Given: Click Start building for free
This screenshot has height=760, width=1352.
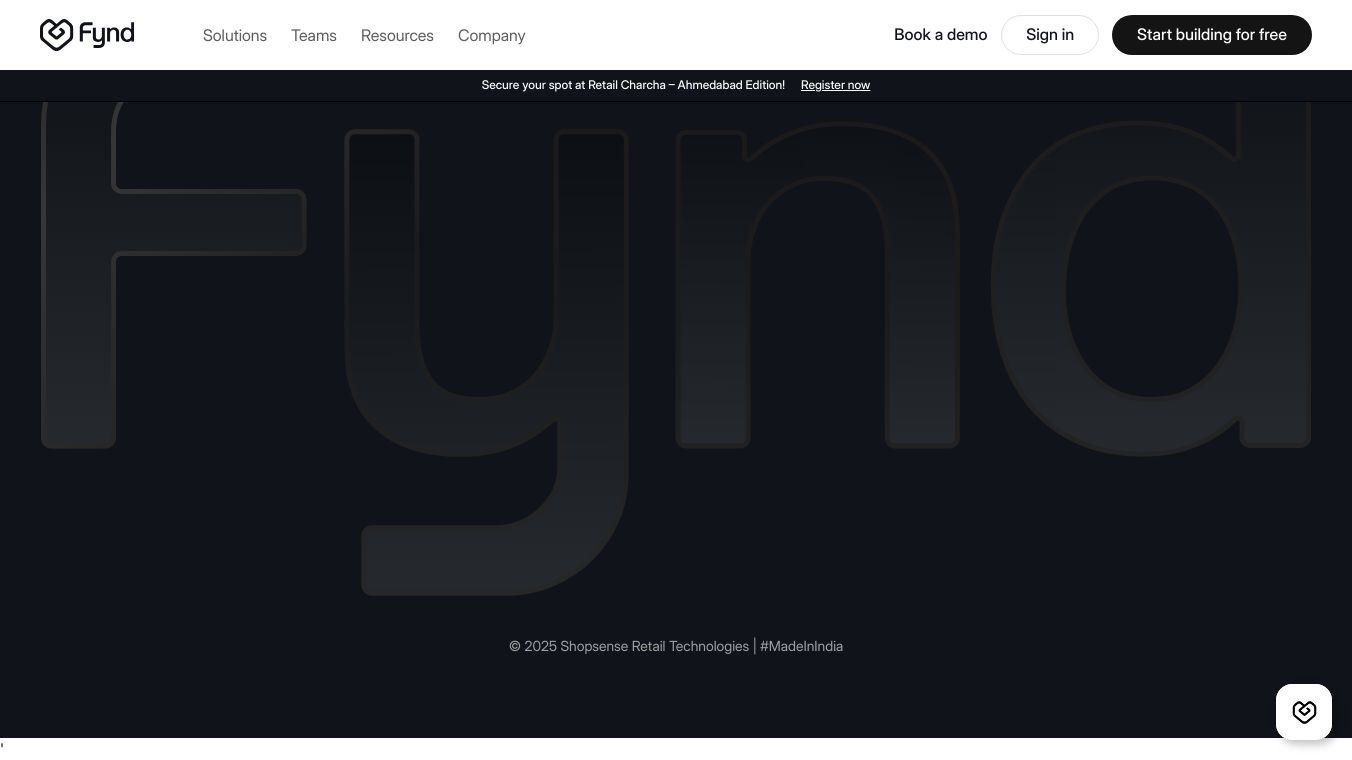Looking at the screenshot, I should 1212,35.
